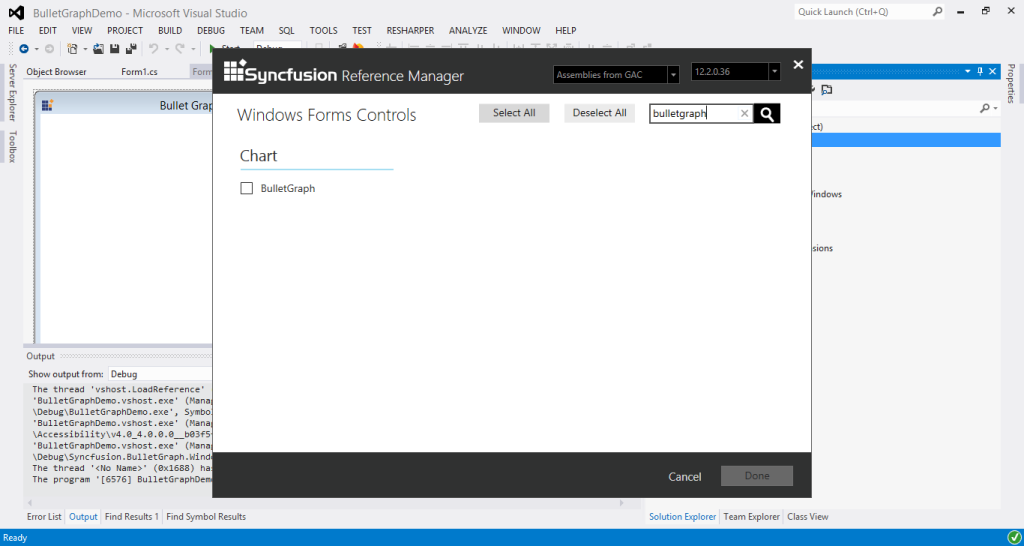Click the Syncfusion logo icon

pyautogui.click(x=234, y=70)
